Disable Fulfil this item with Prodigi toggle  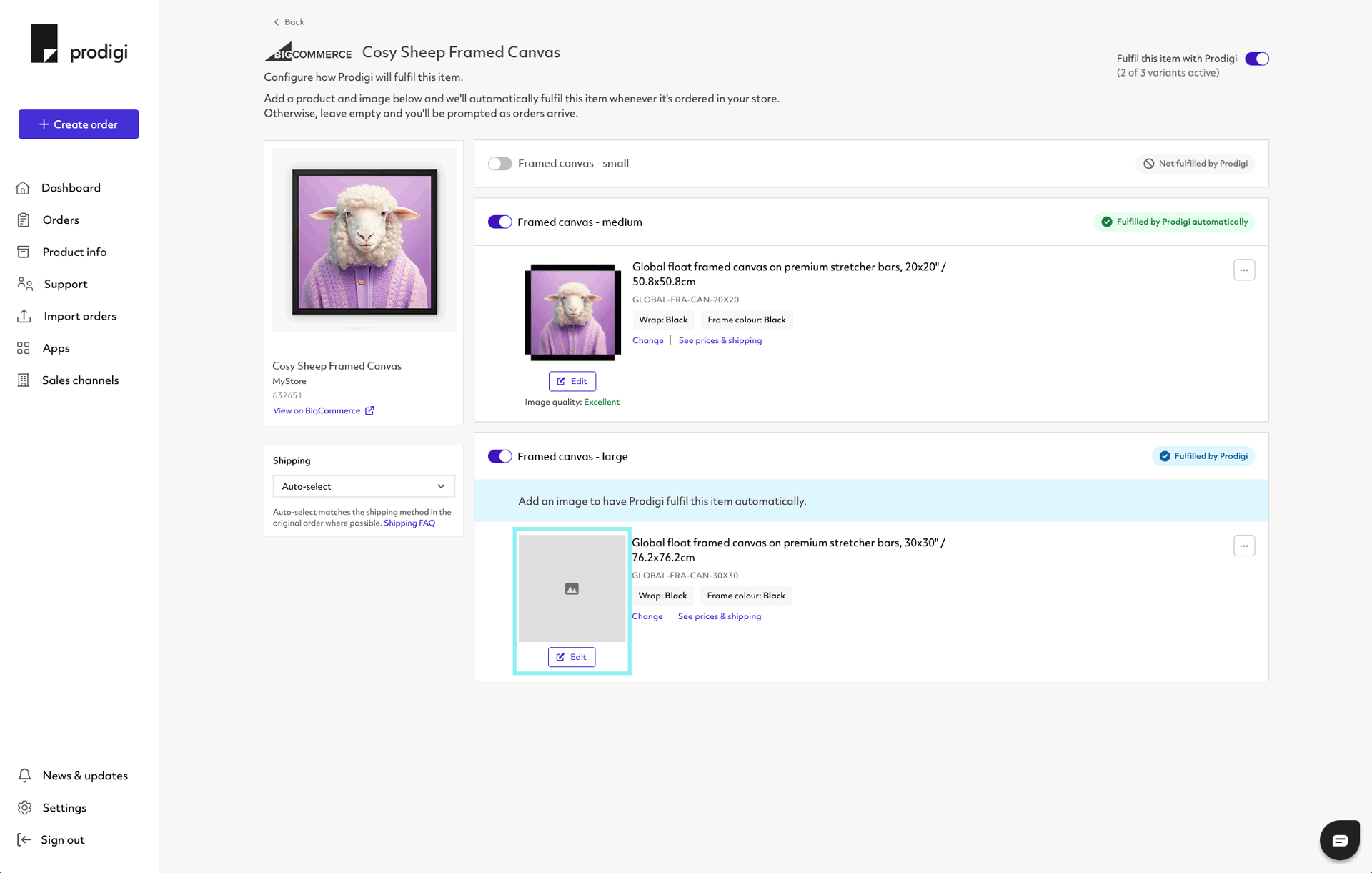[x=1258, y=58]
